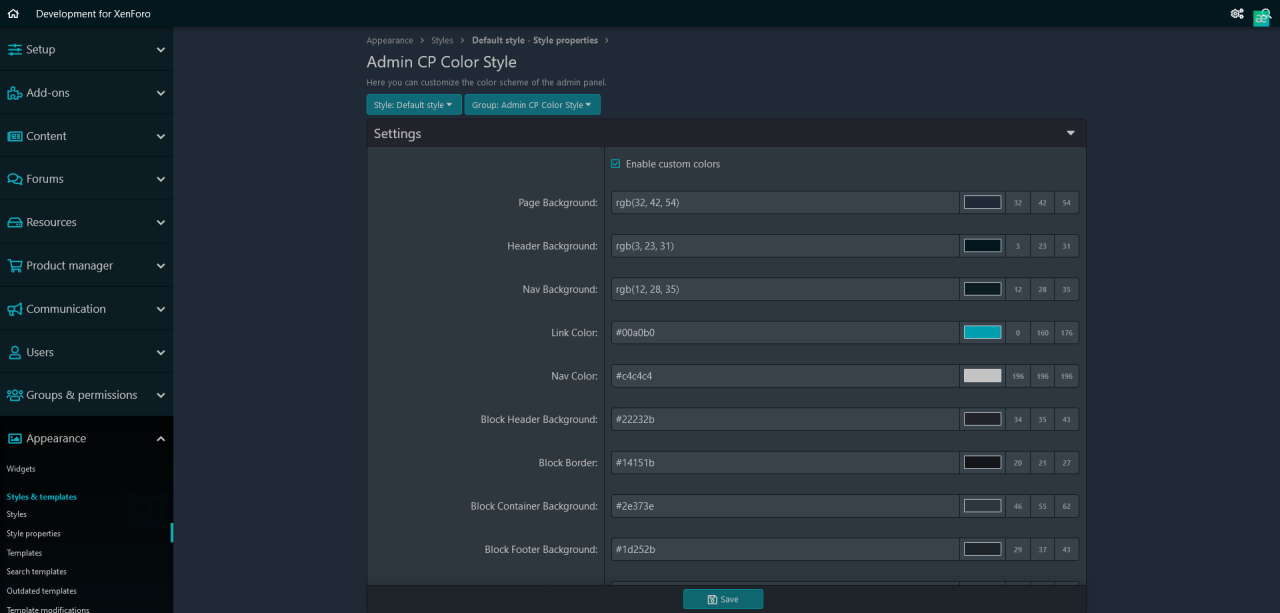Viewport: 1280px width, 613px height.
Task: Expand the Users section chevron
Action: click(161, 353)
